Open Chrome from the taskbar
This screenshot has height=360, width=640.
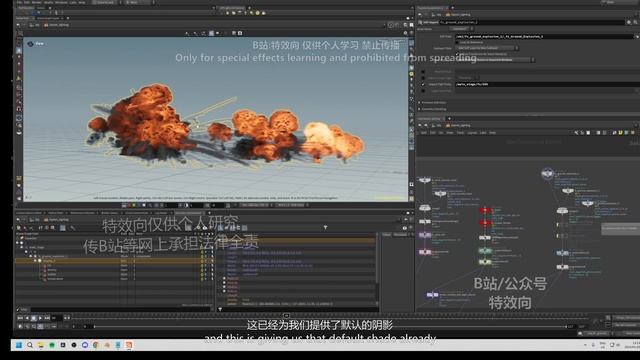(x=96, y=345)
